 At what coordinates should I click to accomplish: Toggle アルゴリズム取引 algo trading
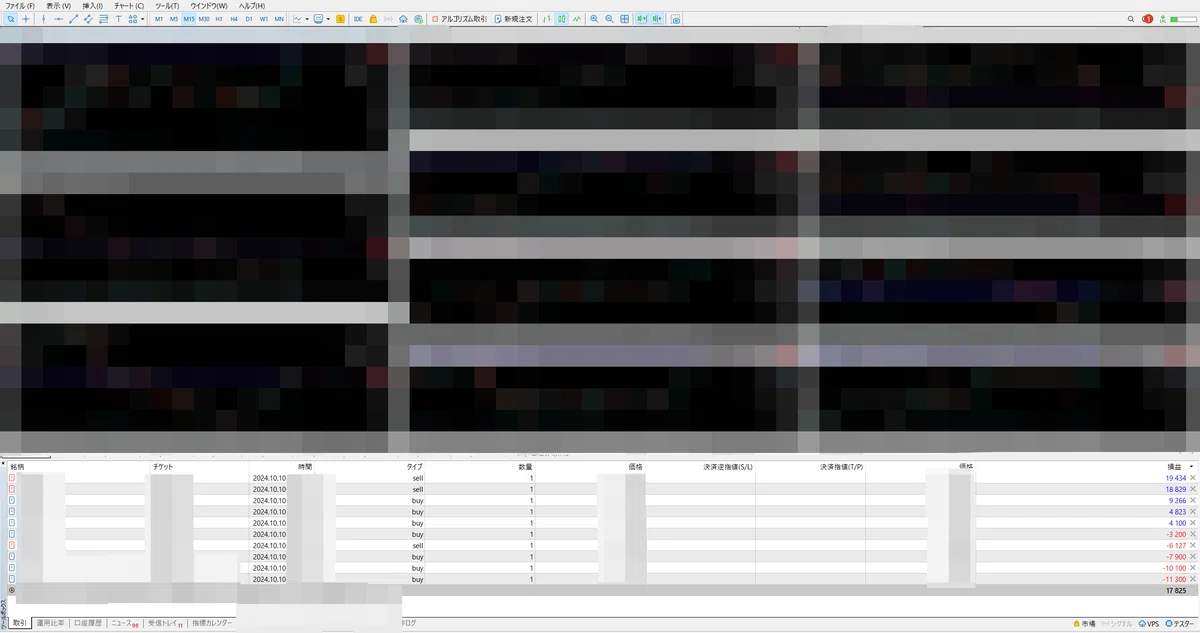point(459,19)
